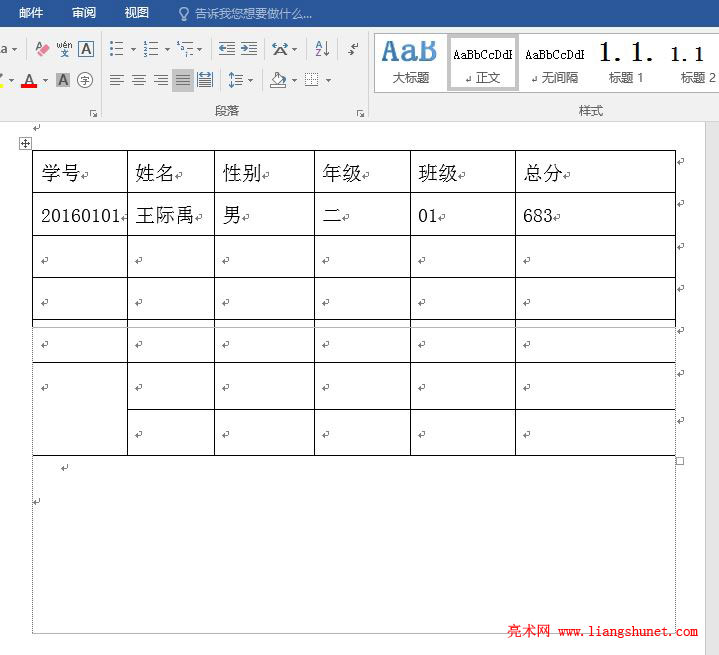The height and width of the screenshot is (655, 719).
Task: Sort text with A-Z button
Action: coord(322,49)
